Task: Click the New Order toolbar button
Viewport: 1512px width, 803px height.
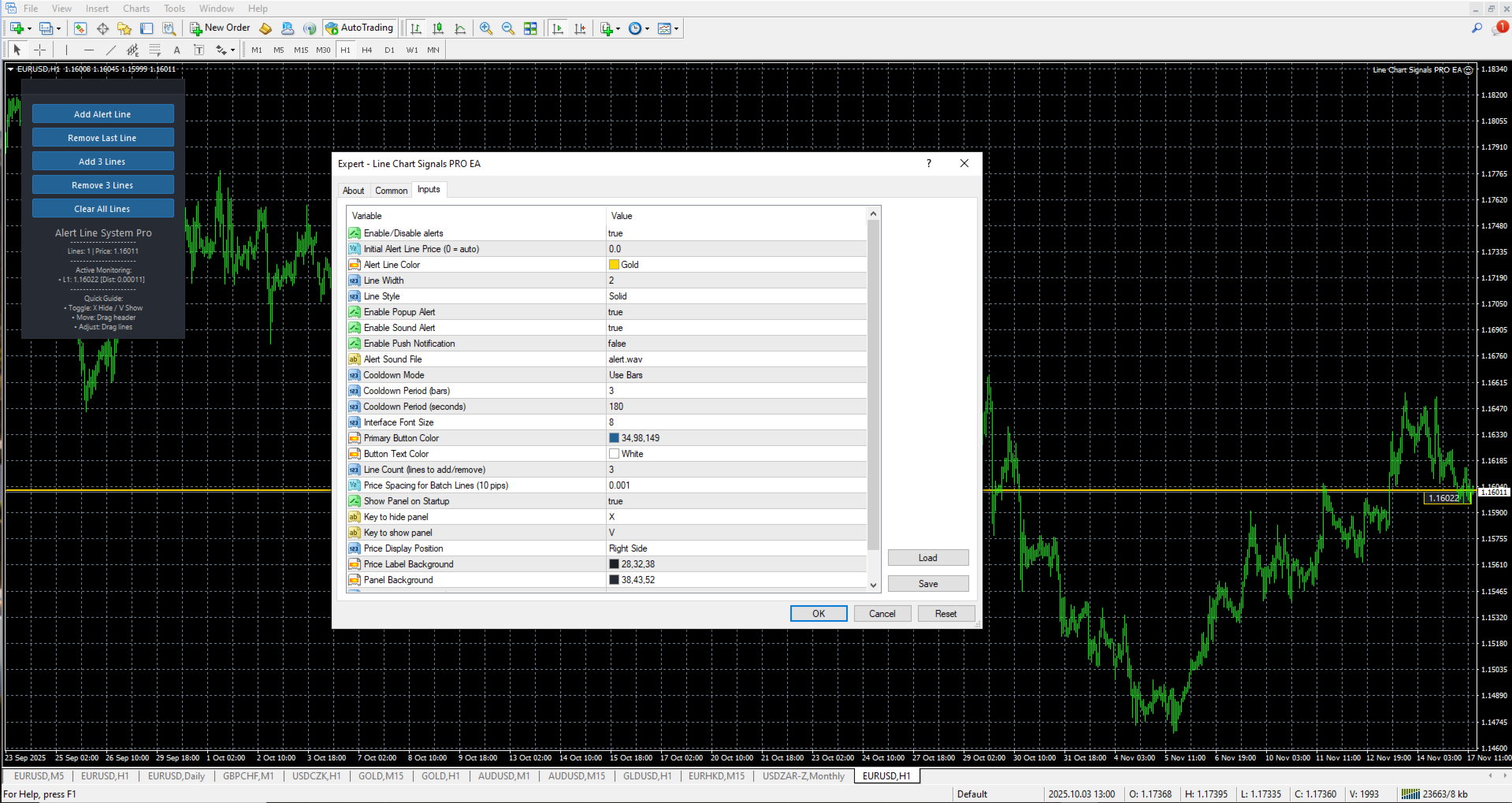Action: pos(220,28)
